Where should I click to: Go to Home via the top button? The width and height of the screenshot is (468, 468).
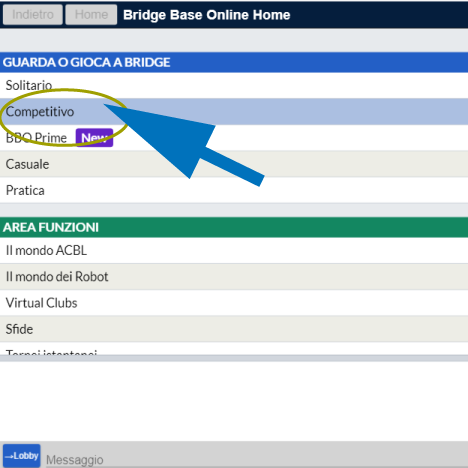(x=91, y=15)
